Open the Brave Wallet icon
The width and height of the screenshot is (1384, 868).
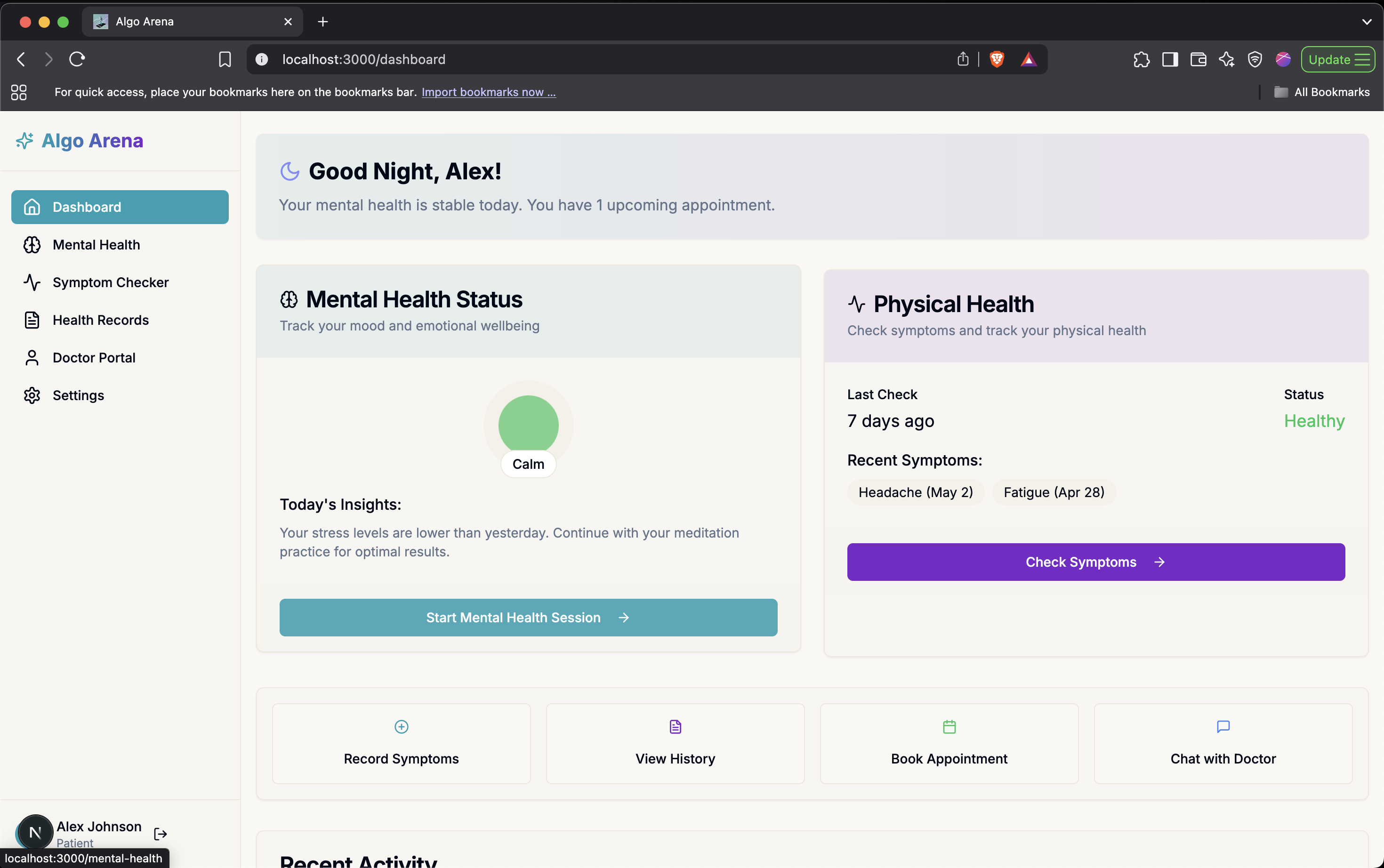(x=1198, y=59)
